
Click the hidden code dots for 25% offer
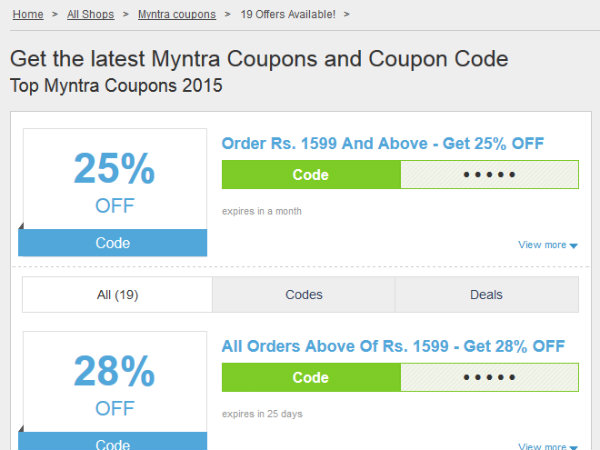click(489, 175)
